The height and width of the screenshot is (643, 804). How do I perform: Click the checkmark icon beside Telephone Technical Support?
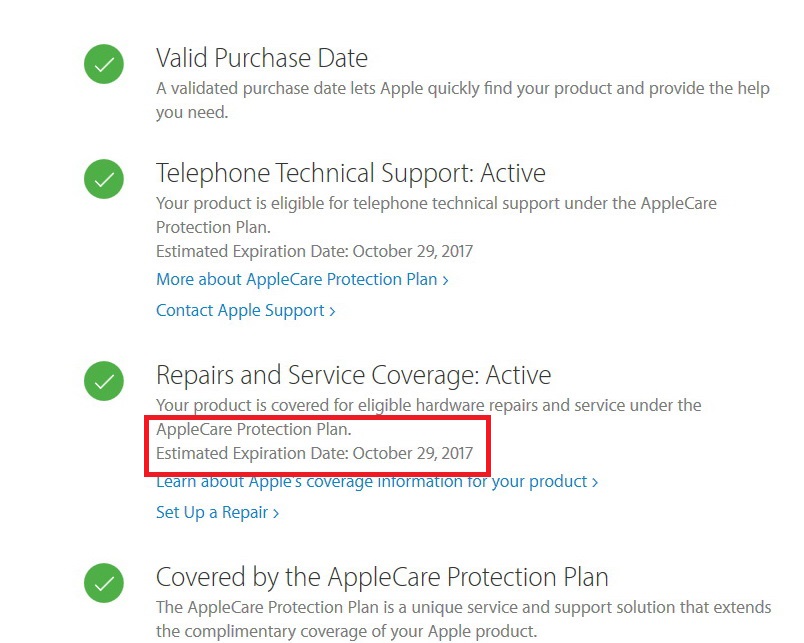coord(103,180)
